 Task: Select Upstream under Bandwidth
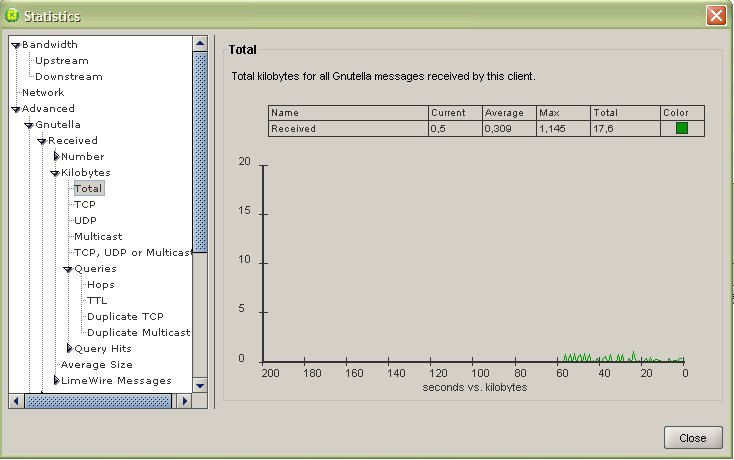pyautogui.click(x=62, y=61)
